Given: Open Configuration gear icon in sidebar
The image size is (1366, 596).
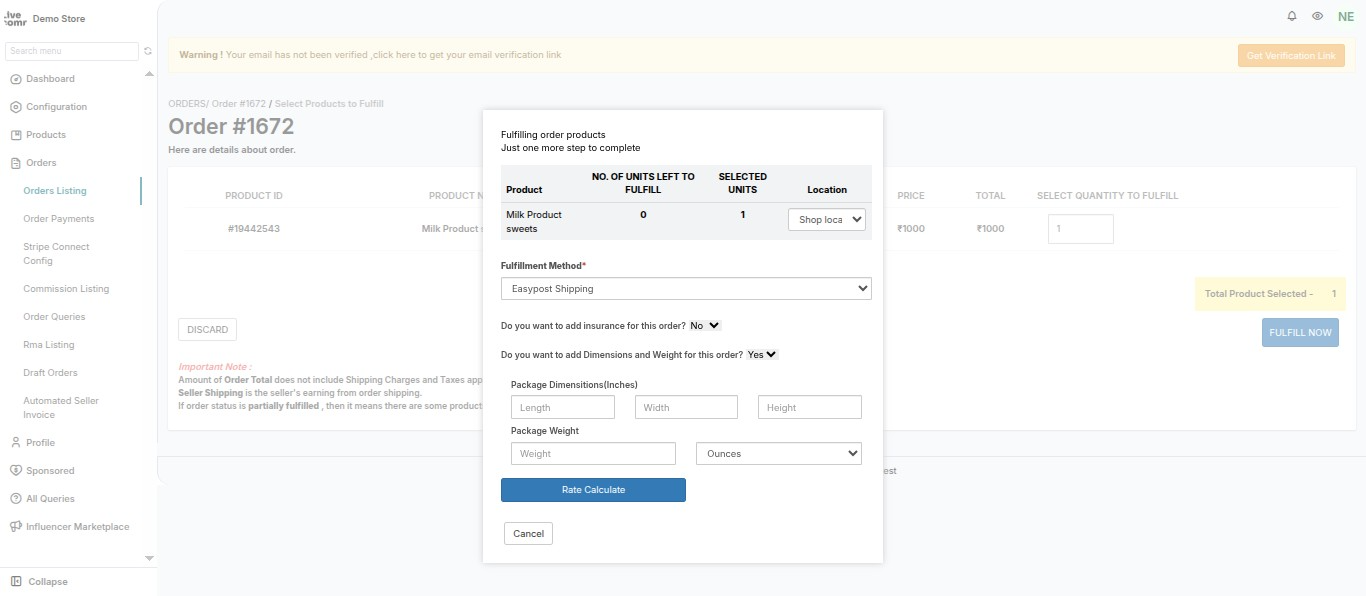Looking at the screenshot, I should (x=16, y=107).
